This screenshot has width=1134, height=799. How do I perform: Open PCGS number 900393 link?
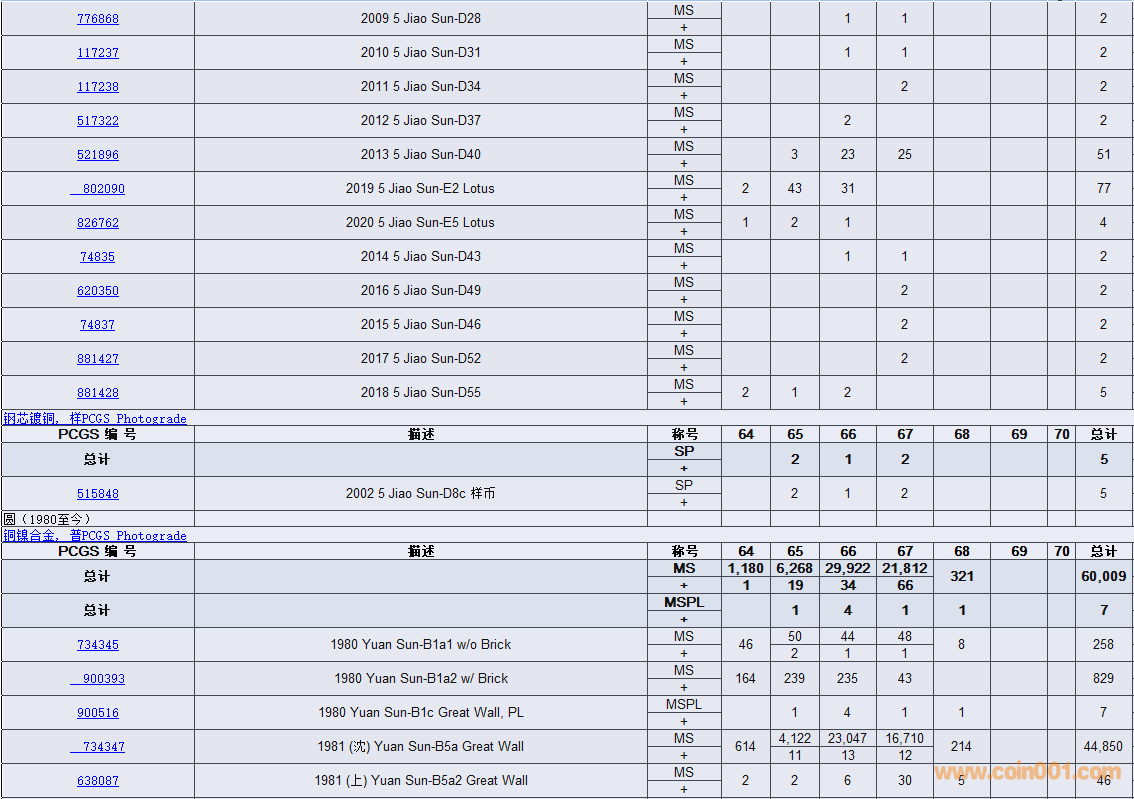[100, 679]
